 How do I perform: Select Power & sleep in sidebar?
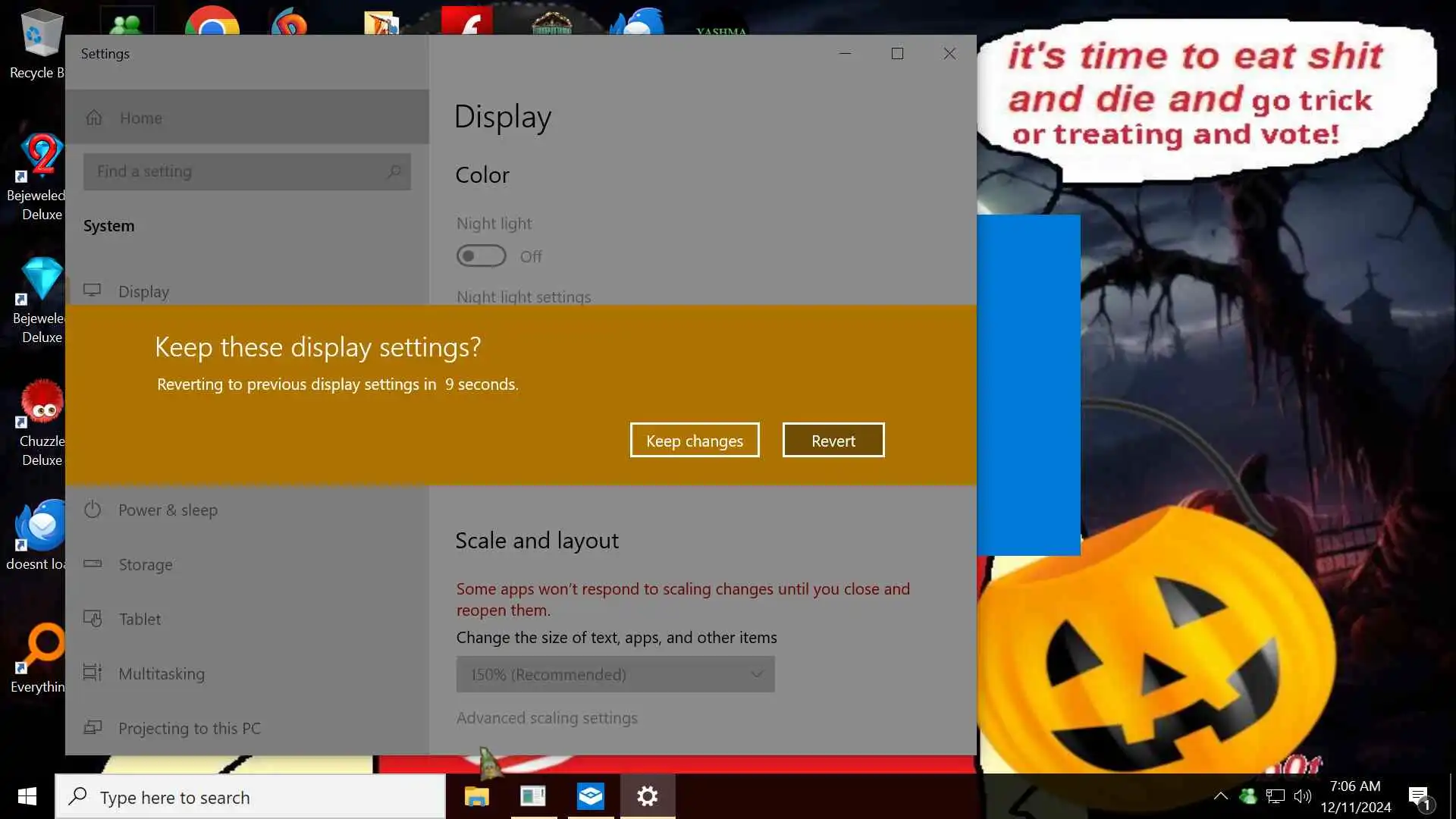click(x=168, y=510)
